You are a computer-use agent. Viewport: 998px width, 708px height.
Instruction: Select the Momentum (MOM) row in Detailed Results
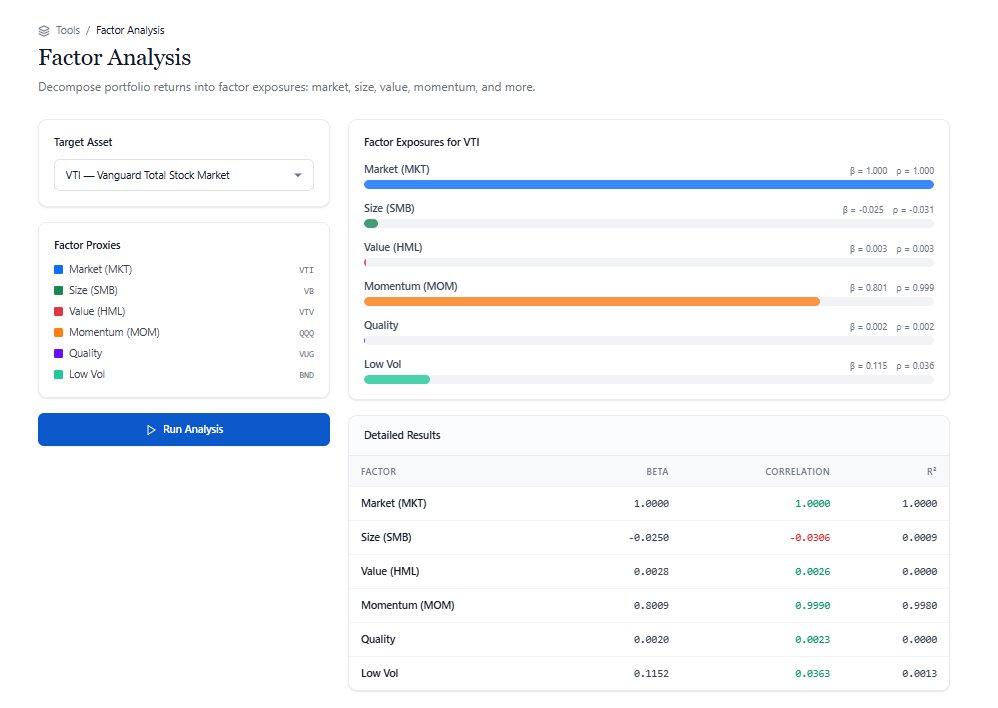pyautogui.click(x=649, y=605)
